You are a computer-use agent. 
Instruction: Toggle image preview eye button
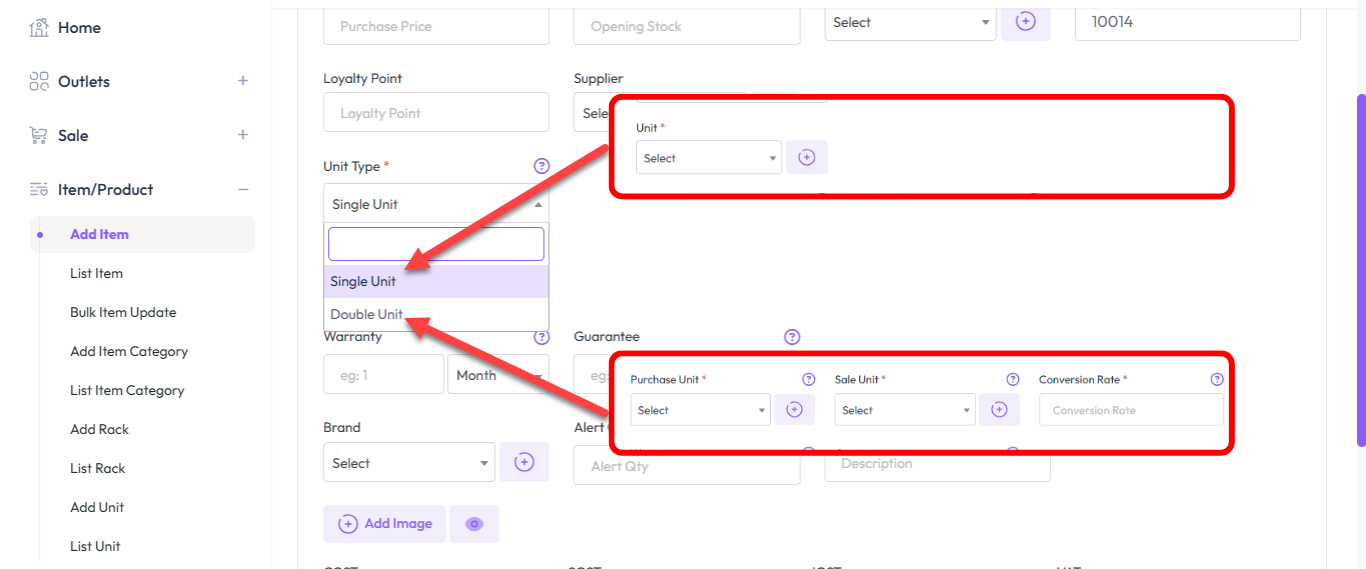coord(474,524)
